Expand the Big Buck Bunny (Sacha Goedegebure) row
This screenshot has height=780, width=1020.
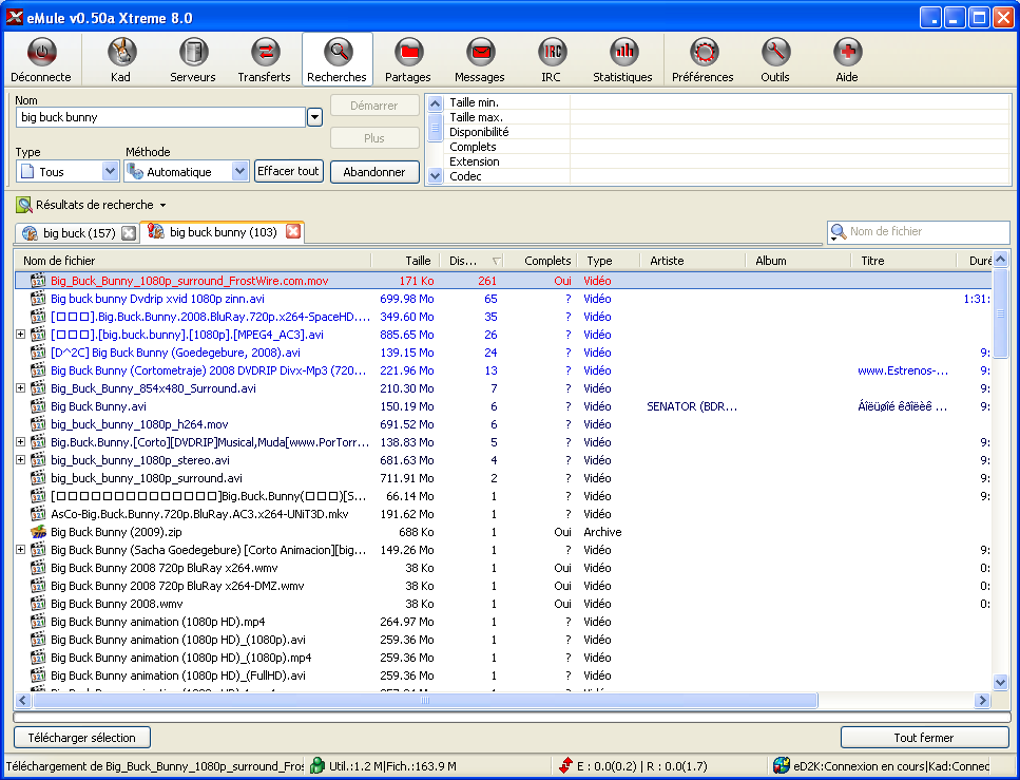click(21, 550)
